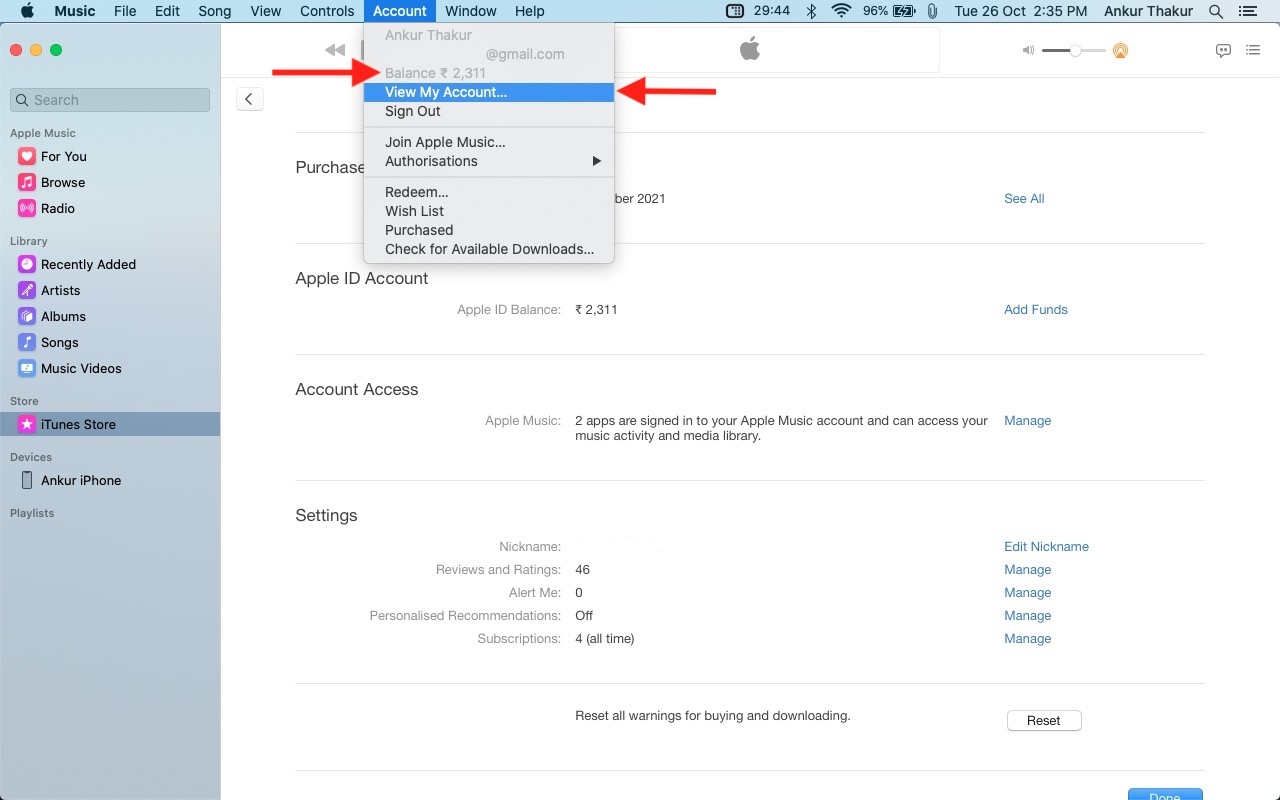Viewport: 1280px width, 800px height.
Task: Open the lyrics speech-bubble icon
Action: pos(1223,51)
